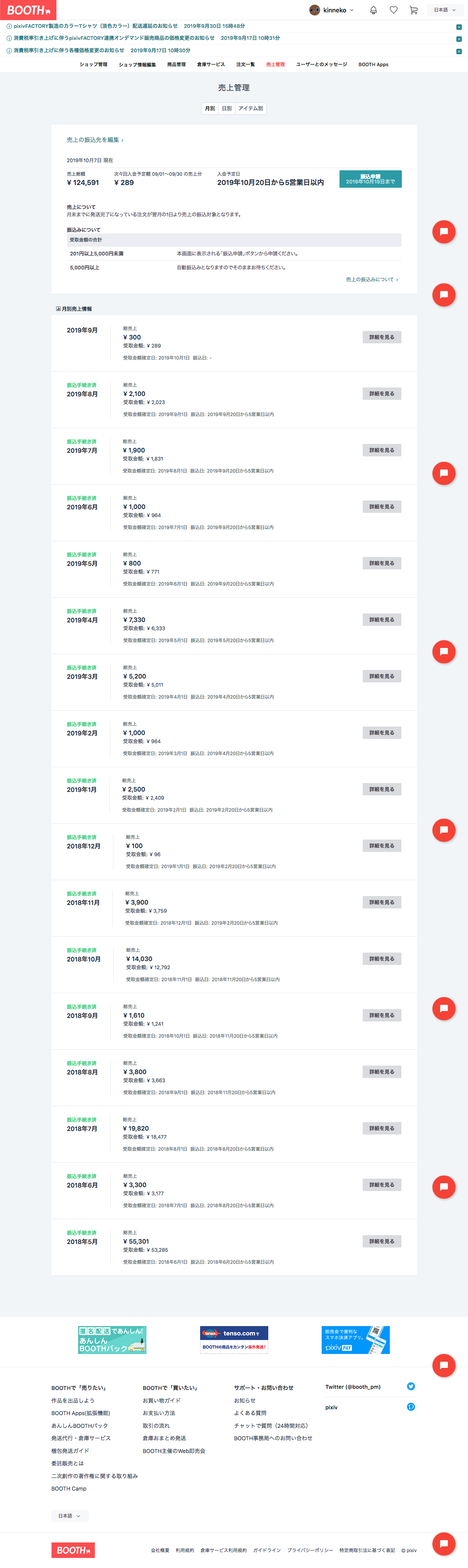Select the 月別 sales view
The image size is (468, 1568).
click(x=210, y=108)
